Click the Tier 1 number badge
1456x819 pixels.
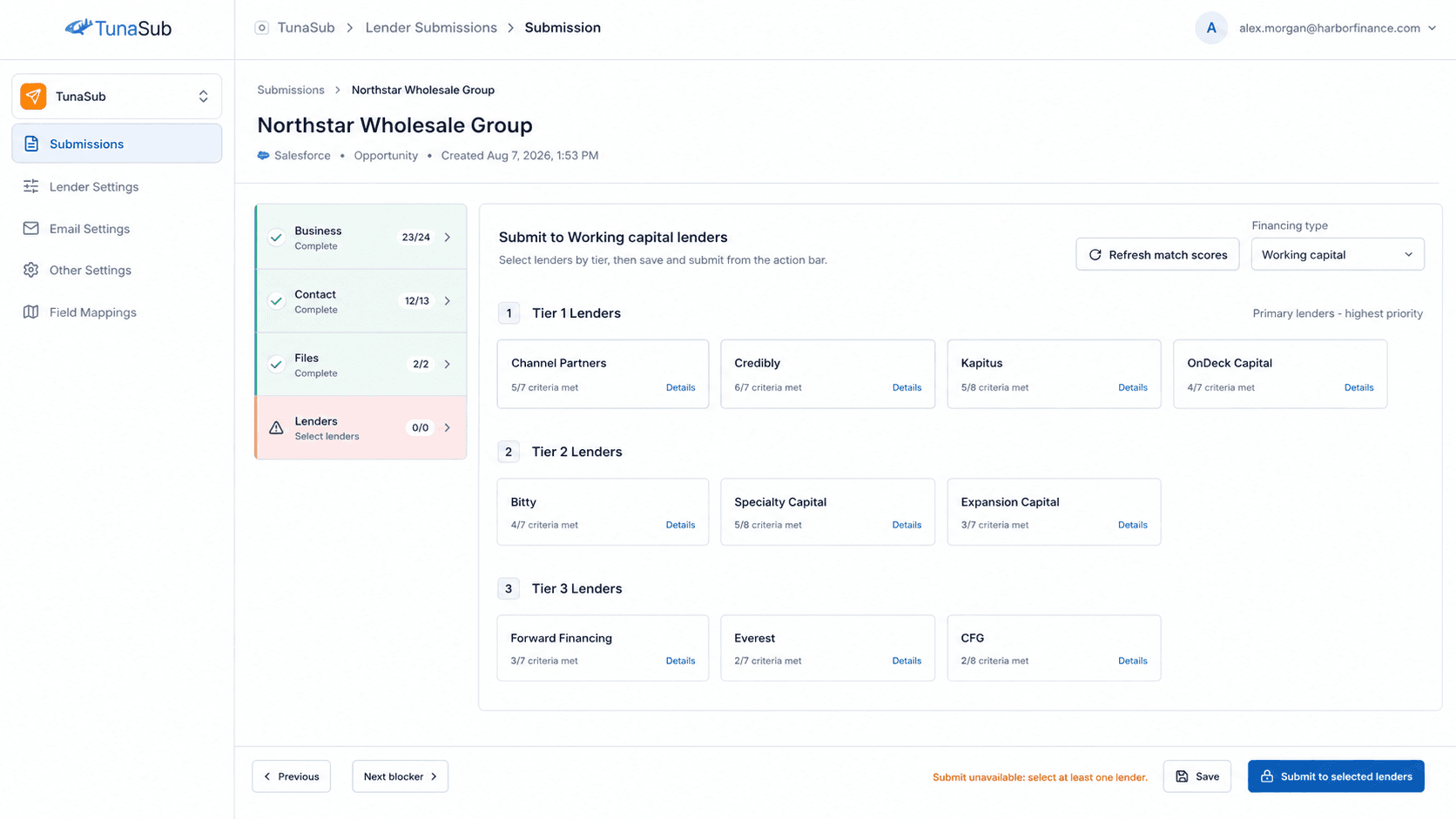tap(509, 313)
